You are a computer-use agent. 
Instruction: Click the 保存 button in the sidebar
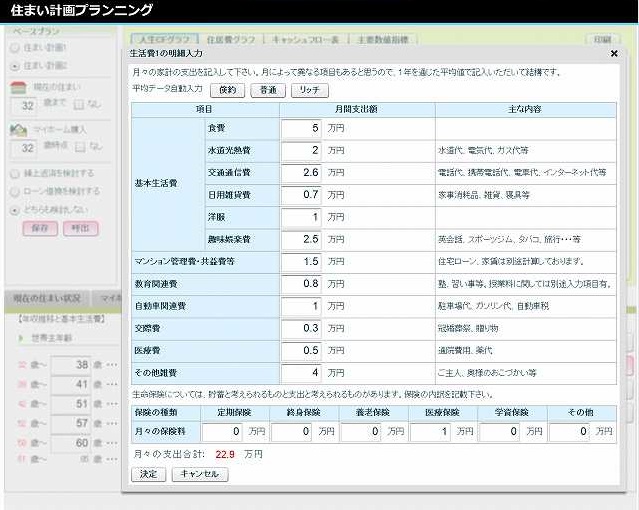click(x=40, y=228)
